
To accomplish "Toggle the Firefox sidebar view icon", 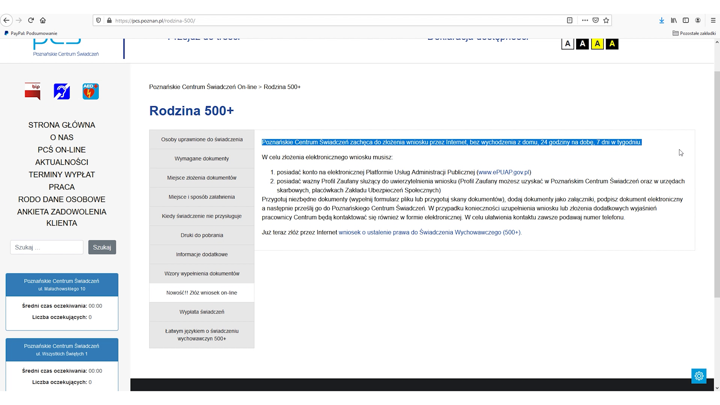I will pyautogui.click(x=685, y=20).
